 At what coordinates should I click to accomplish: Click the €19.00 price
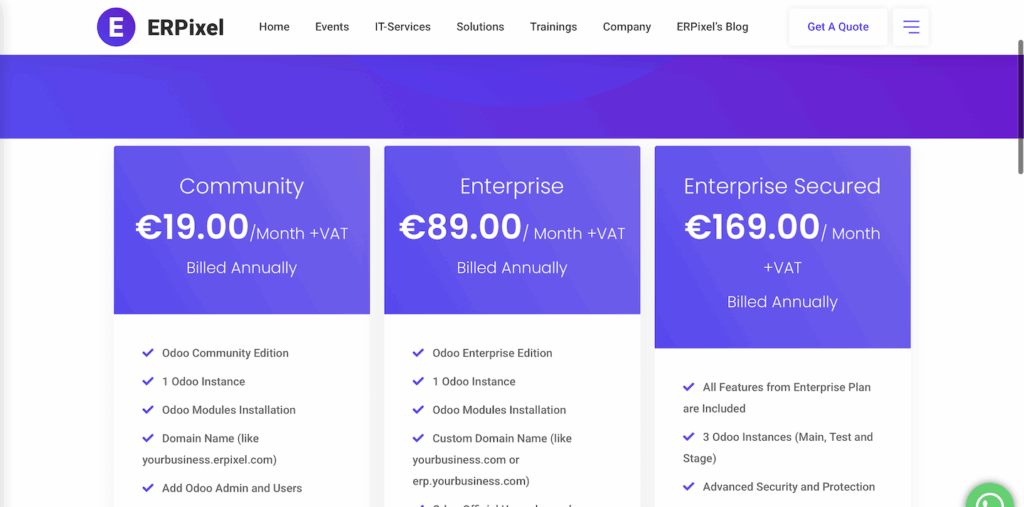[192, 227]
